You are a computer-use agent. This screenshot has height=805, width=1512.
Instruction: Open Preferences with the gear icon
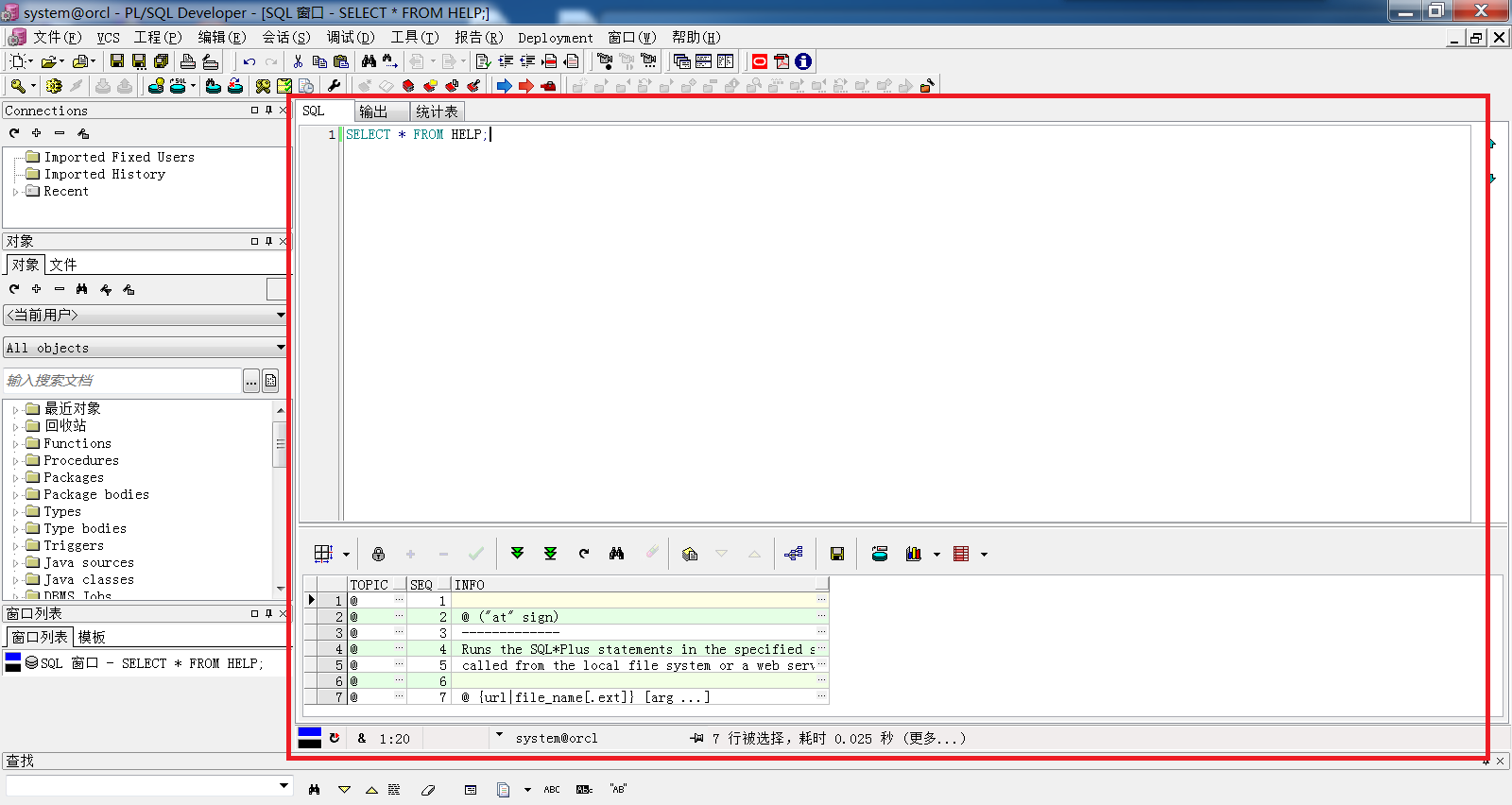pyautogui.click(x=54, y=86)
